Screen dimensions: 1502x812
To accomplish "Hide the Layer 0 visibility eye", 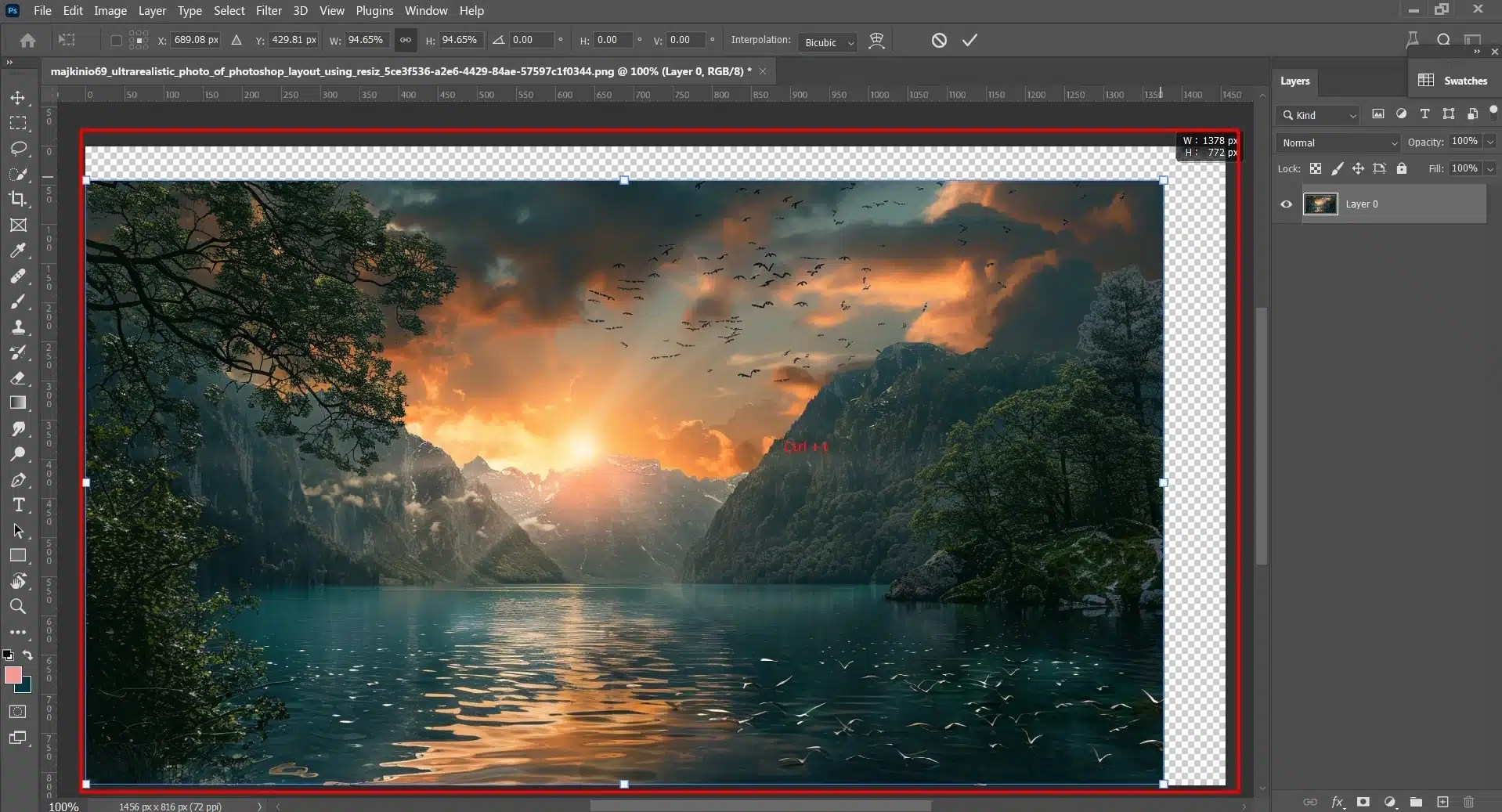I will point(1285,204).
